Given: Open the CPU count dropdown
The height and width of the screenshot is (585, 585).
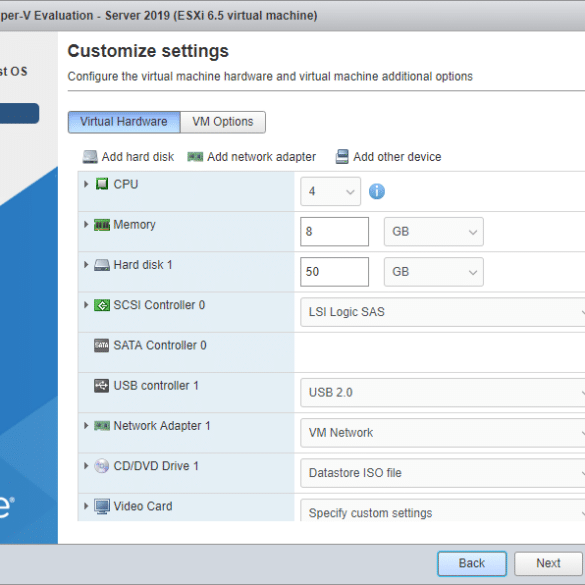Looking at the screenshot, I should (x=331, y=191).
